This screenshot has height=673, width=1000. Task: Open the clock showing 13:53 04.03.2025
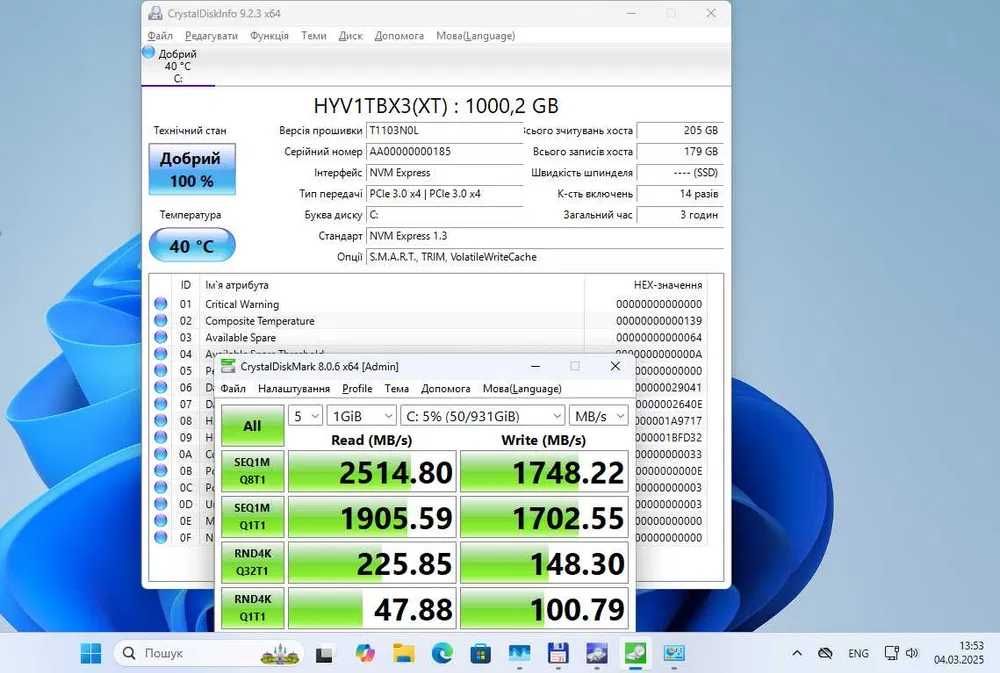959,653
